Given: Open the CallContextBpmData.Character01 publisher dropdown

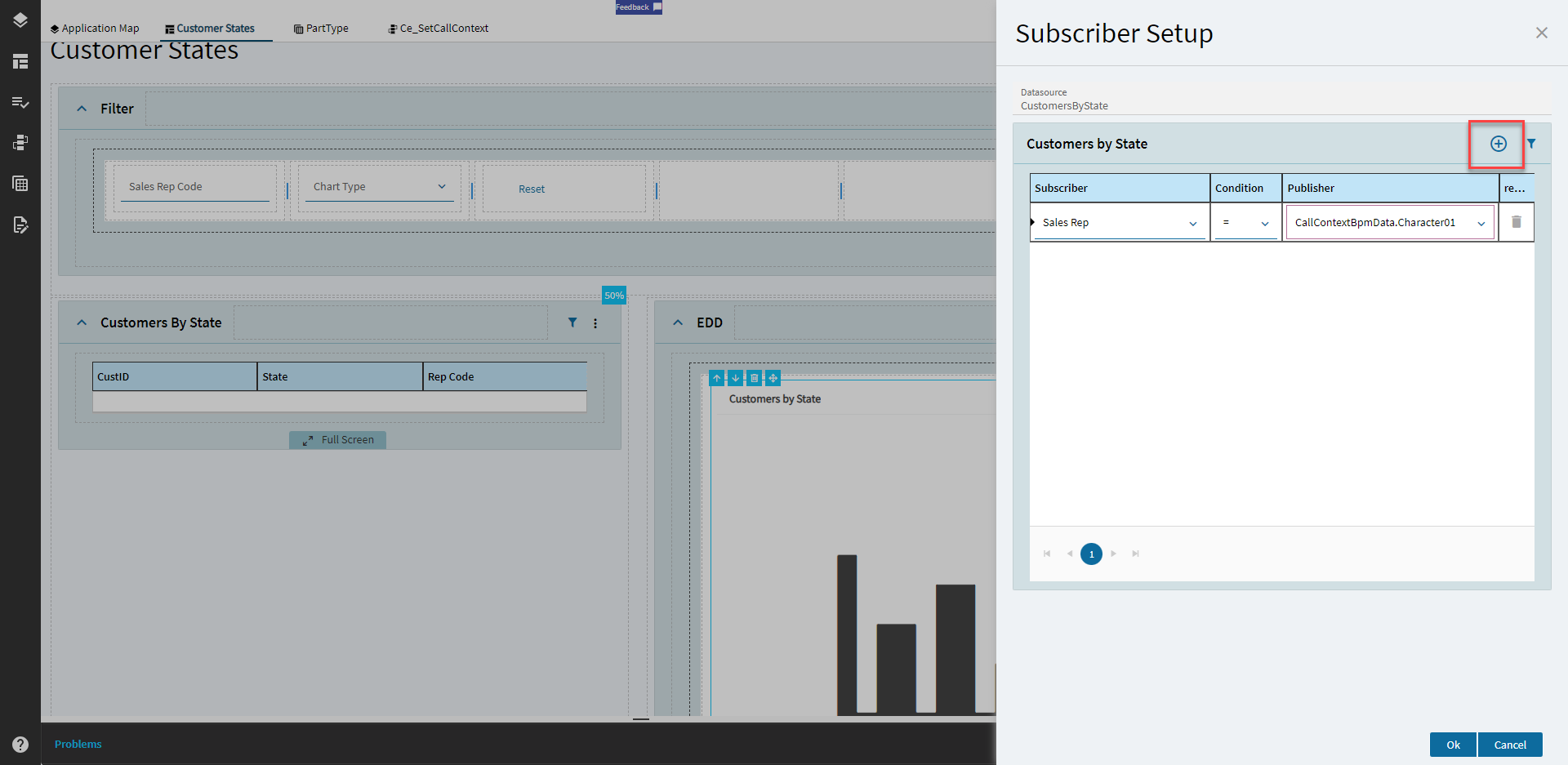Looking at the screenshot, I should coord(1390,223).
